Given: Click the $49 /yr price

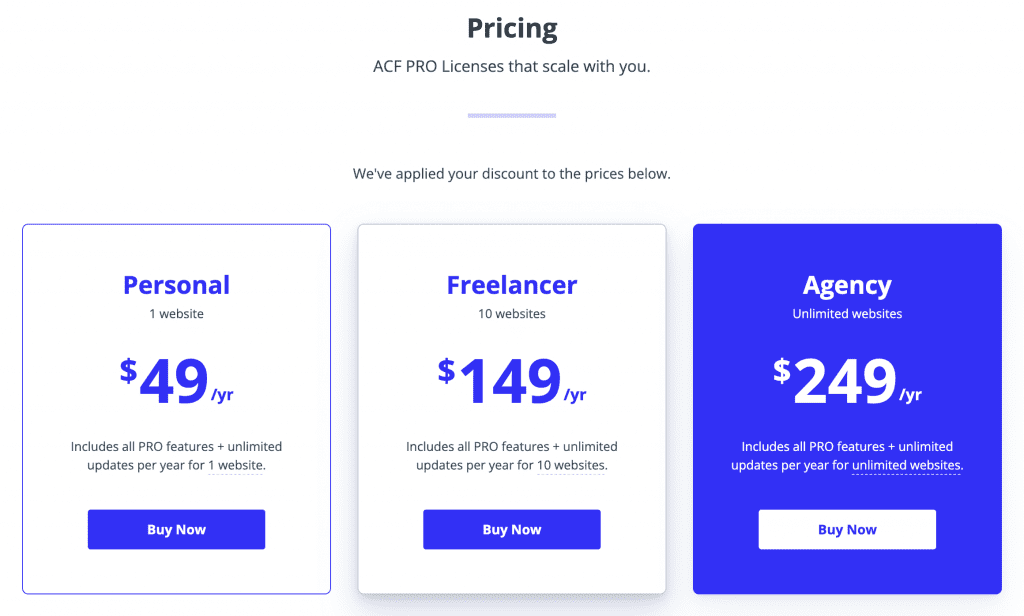Looking at the screenshot, I should click(176, 381).
